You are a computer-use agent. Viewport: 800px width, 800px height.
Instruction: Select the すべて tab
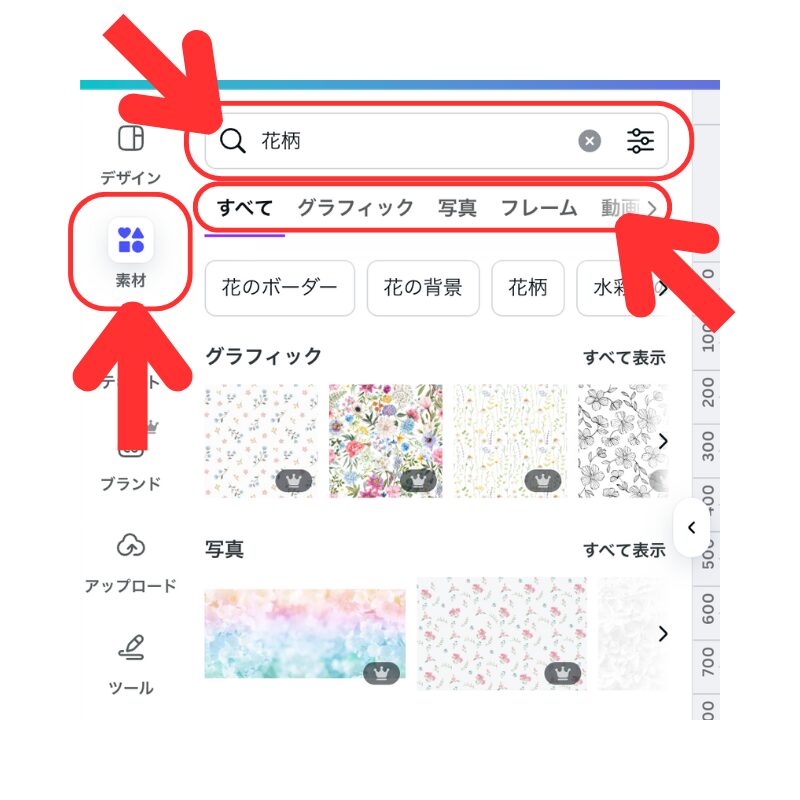click(x=245, y=208)
